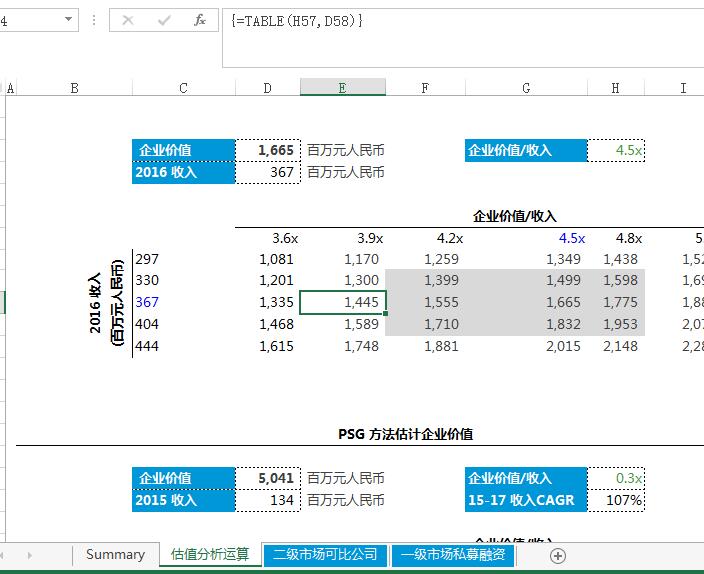Select the 估值分析运算 sheet tab
This screenshot has height=574, width=704.
coord(210,555)
